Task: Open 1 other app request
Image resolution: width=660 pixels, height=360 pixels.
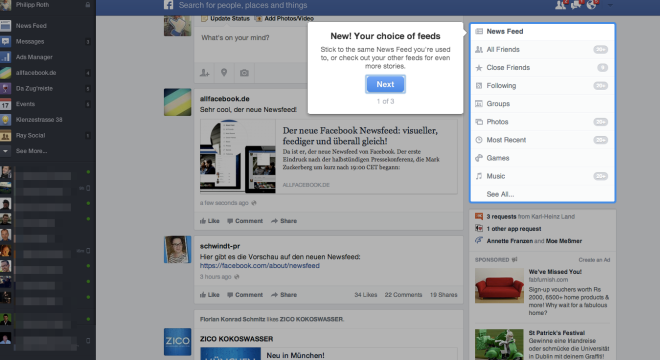Action: (x=514, y=229)
